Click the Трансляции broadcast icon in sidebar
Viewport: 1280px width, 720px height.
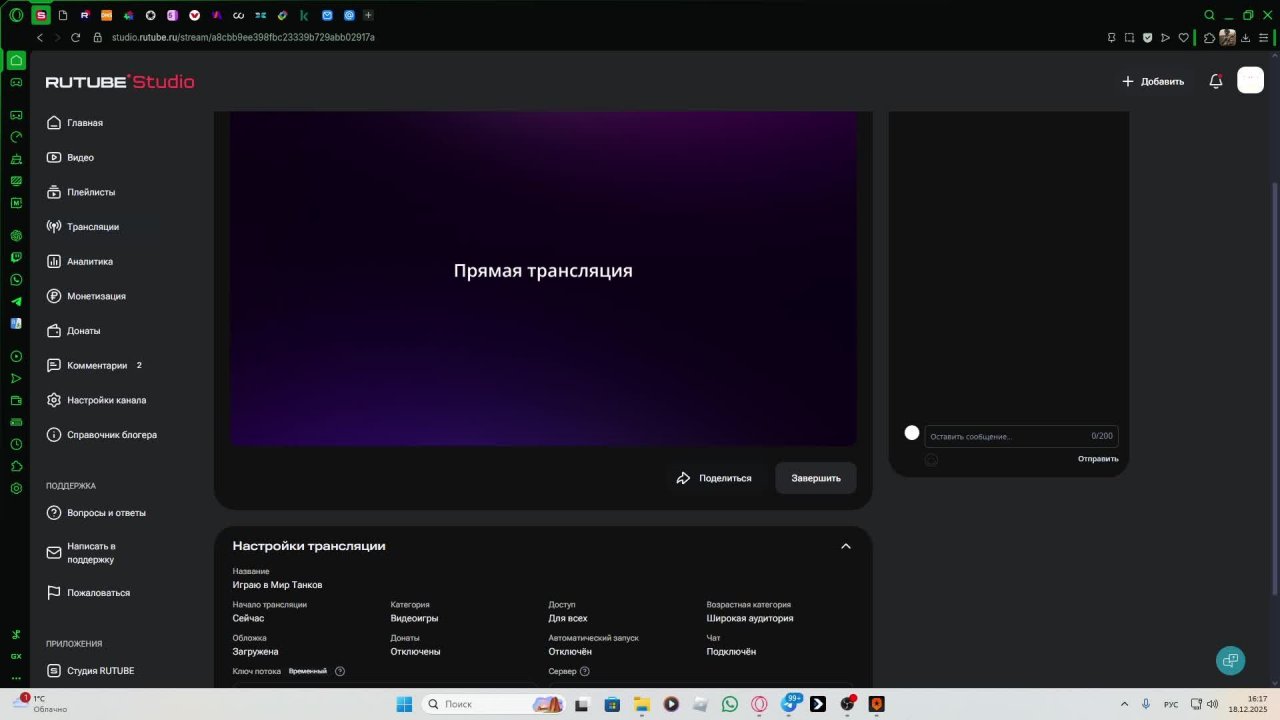click(x=54, y=227)
